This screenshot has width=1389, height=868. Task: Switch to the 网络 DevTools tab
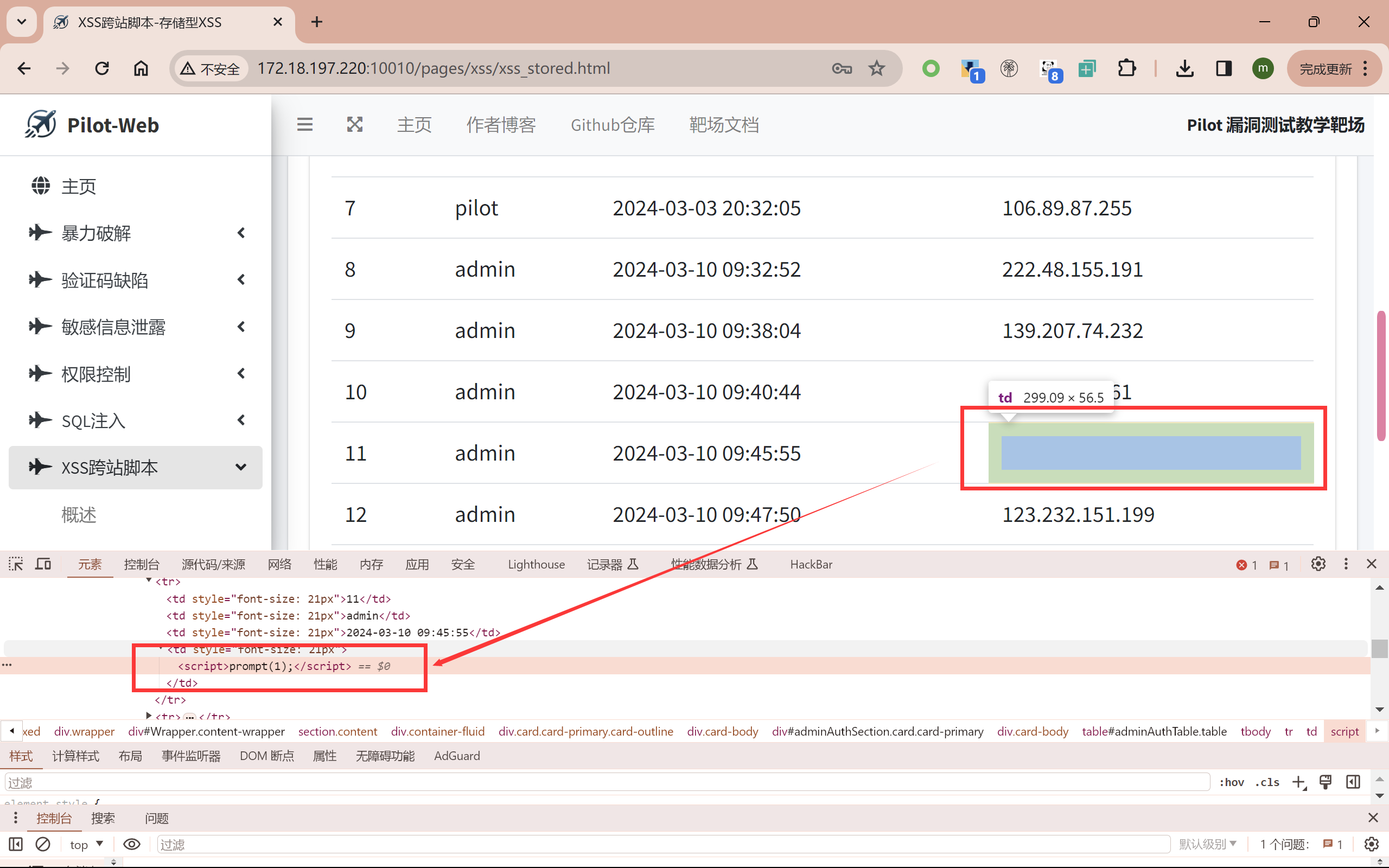(279, 564)
